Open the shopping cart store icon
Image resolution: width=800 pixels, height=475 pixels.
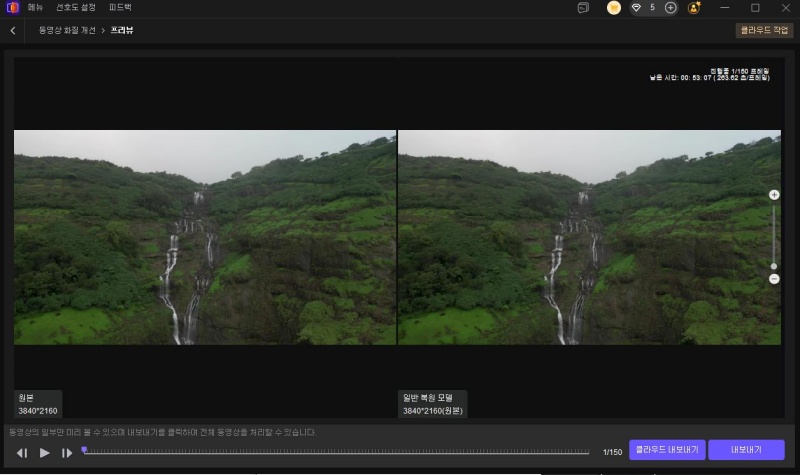614,8
